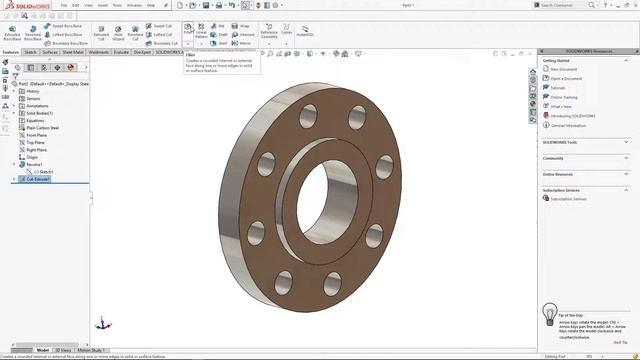
Task: Open the Reference Geometry dropdown arrow
Action: [x=269, y=44]
